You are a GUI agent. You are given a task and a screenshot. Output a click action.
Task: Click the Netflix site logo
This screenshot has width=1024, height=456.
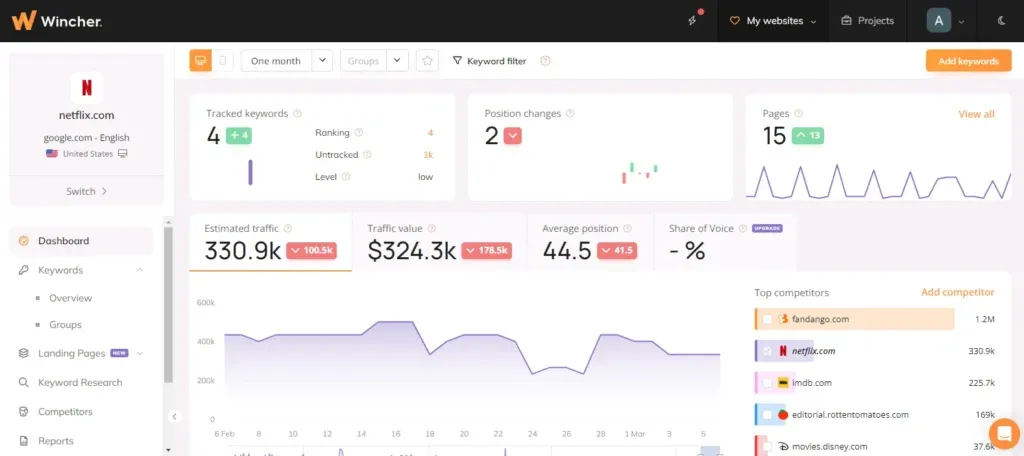coord(86,88)
